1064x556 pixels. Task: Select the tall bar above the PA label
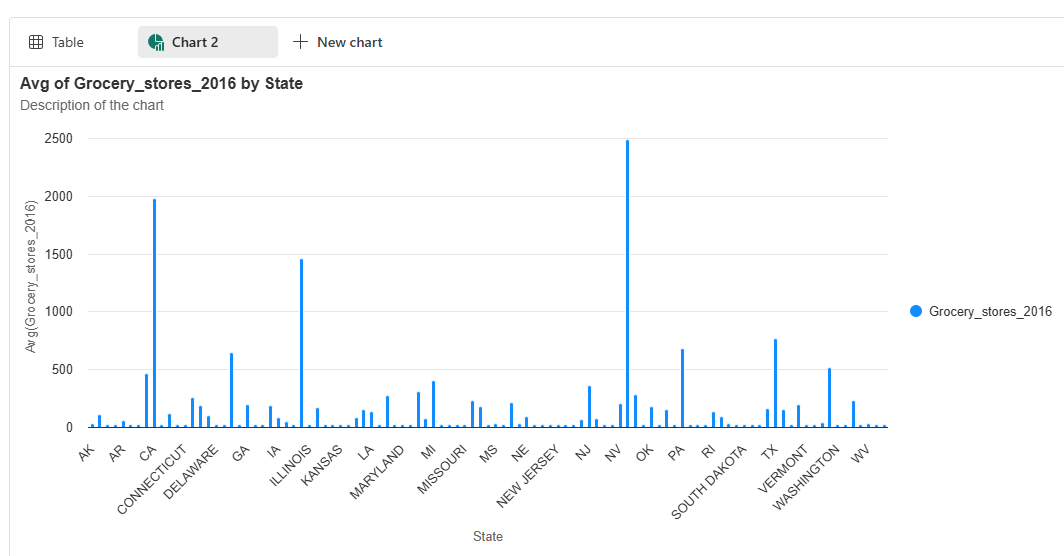pos(682,388)
